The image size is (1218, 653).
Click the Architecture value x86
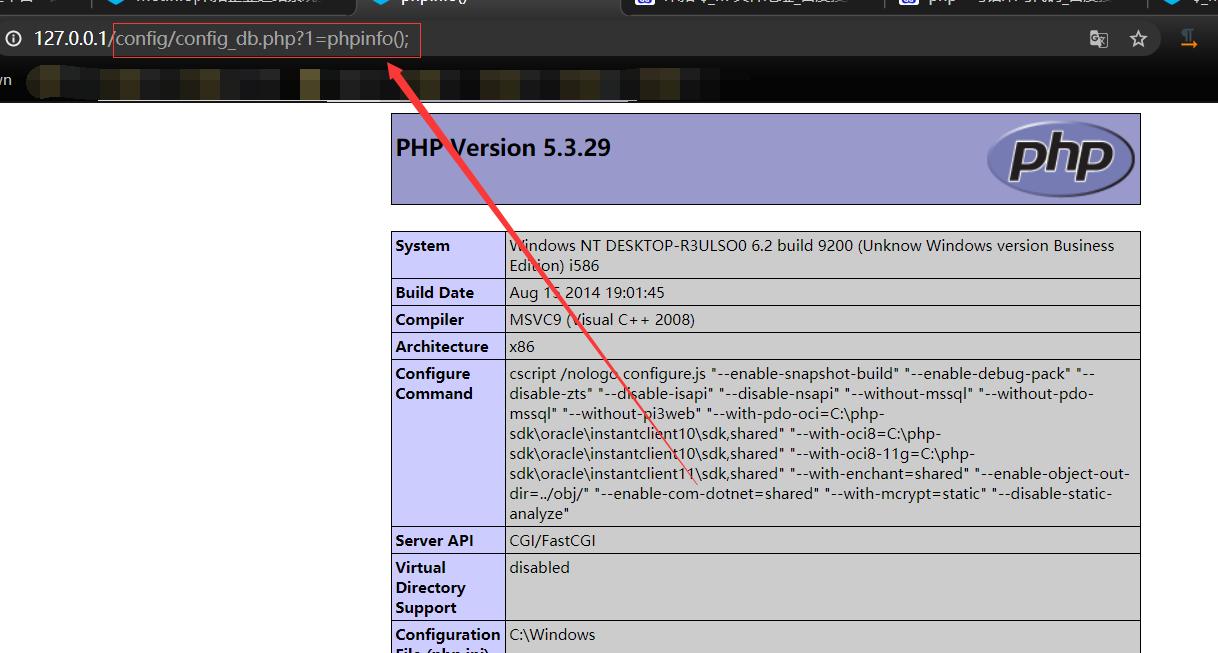(522, 347)
